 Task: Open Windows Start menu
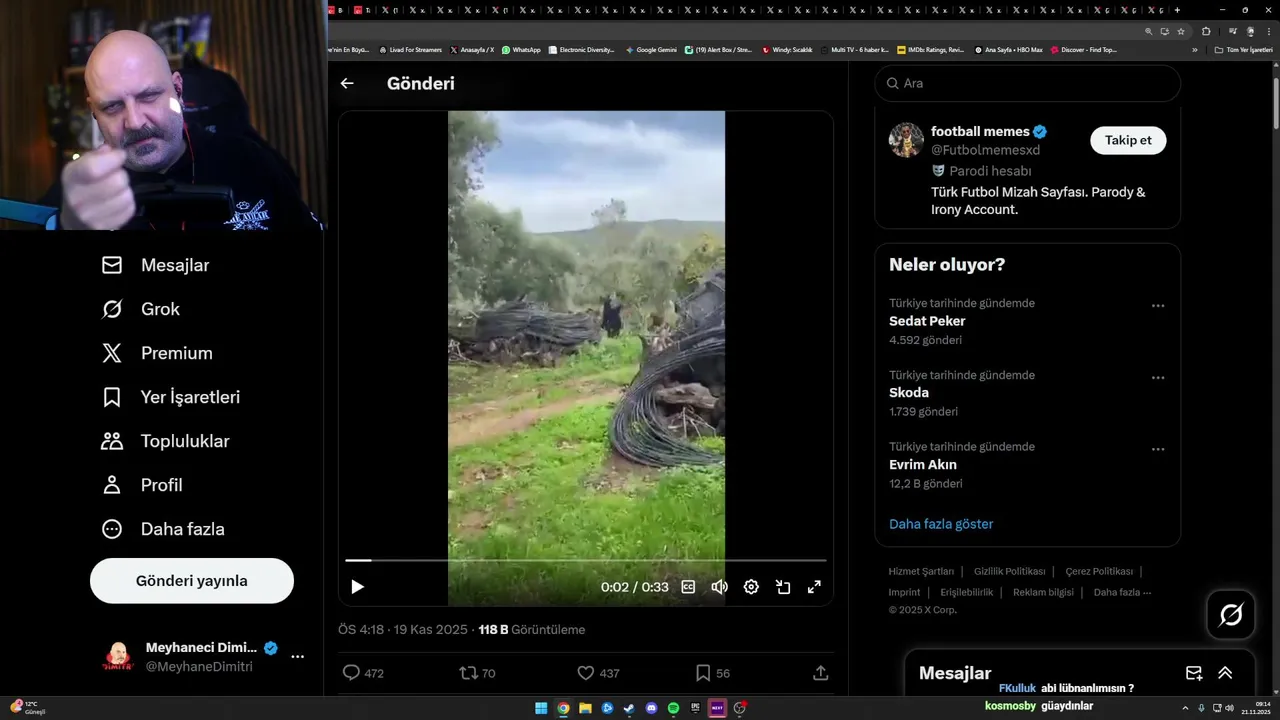click(x=541, y=708)
